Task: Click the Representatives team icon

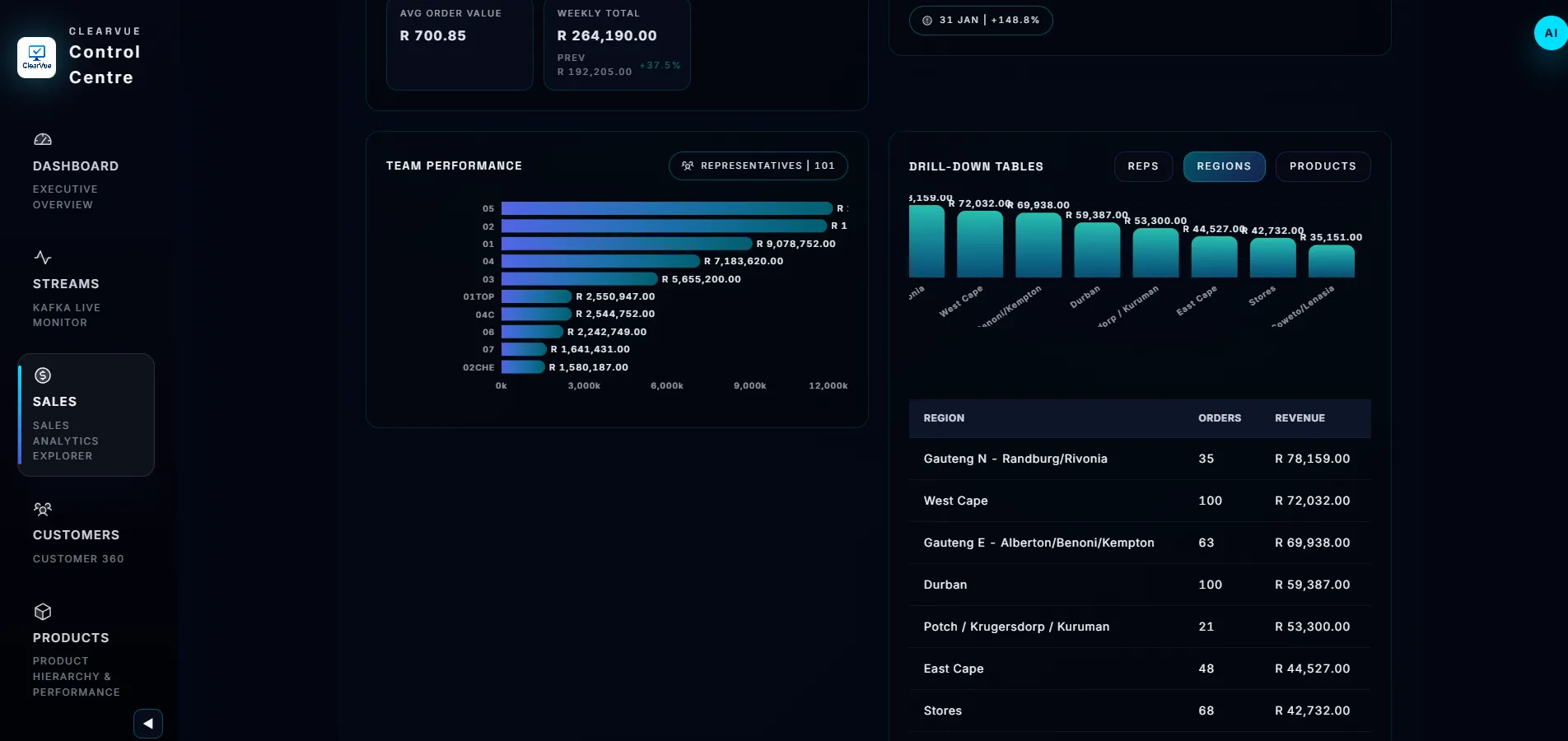Action: [688, 165]
